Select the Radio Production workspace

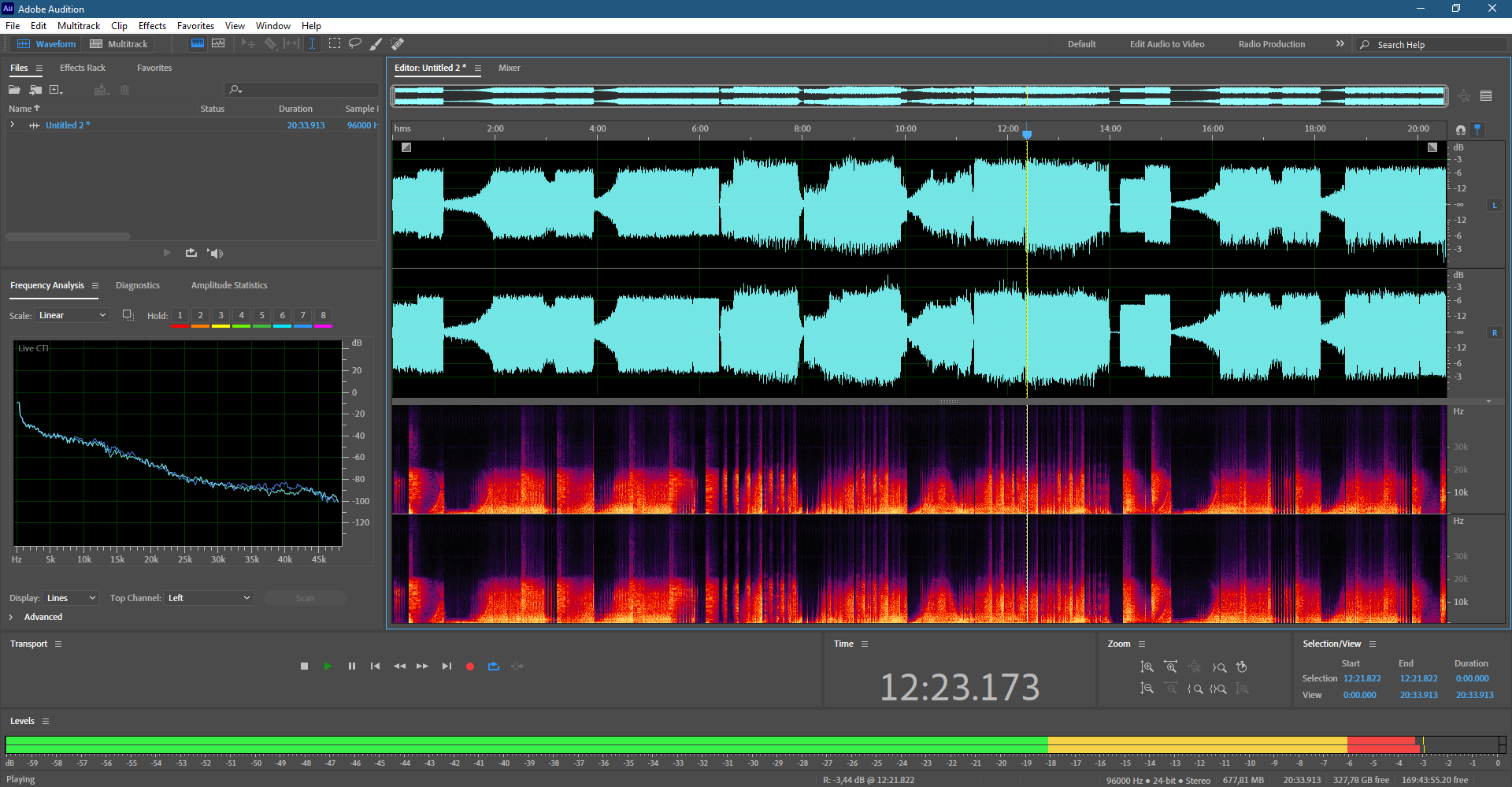tap(1271, 44)
